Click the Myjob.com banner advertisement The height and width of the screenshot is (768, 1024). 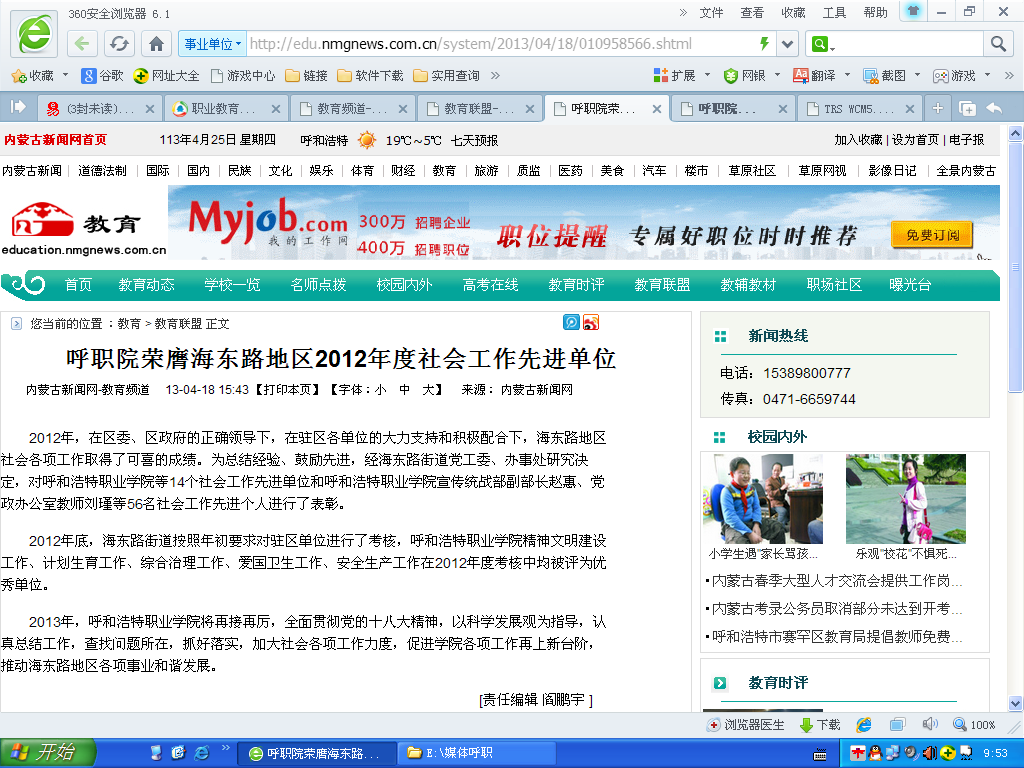pyautogui.click(x=583, y=224)
